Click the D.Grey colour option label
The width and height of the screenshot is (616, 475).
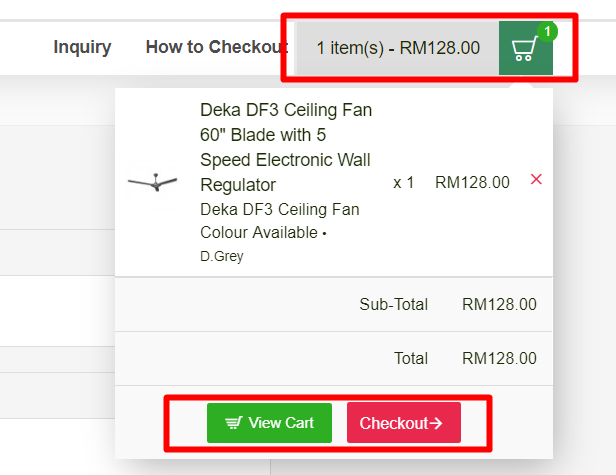click(x=222, y=256)
